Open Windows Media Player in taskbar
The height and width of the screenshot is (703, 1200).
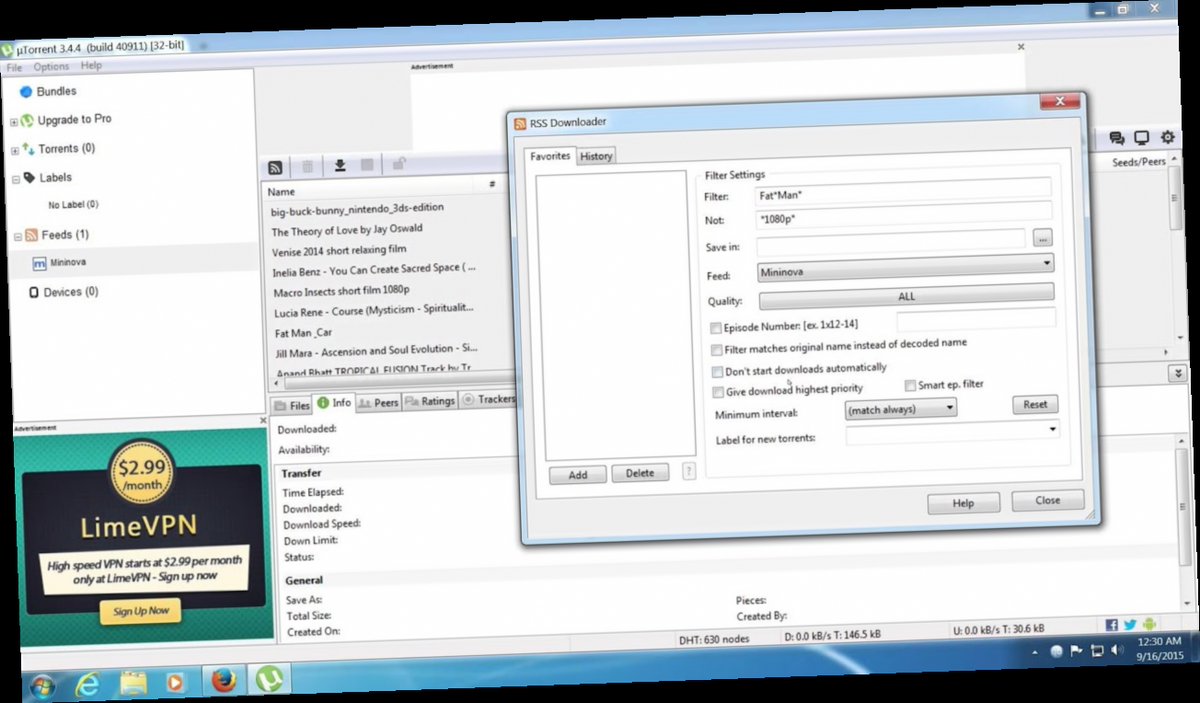(x=176, y=682)
